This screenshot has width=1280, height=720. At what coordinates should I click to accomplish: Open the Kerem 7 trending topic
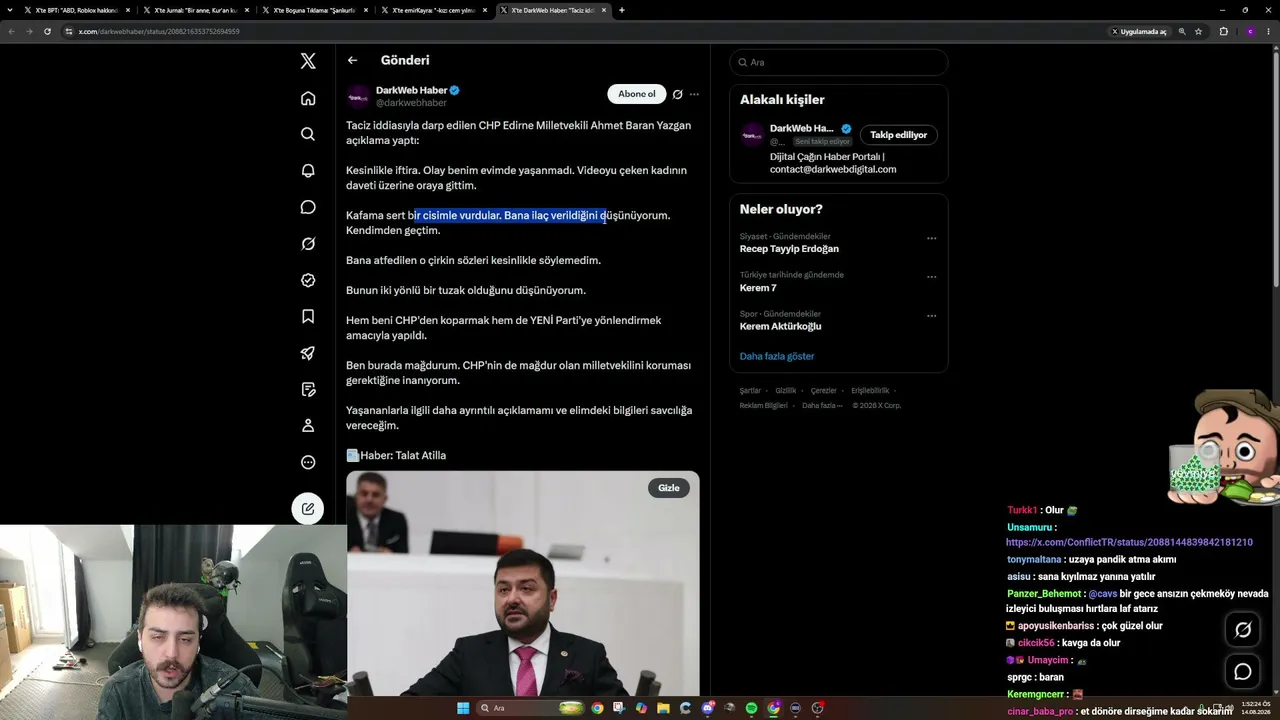coord(758,288)
